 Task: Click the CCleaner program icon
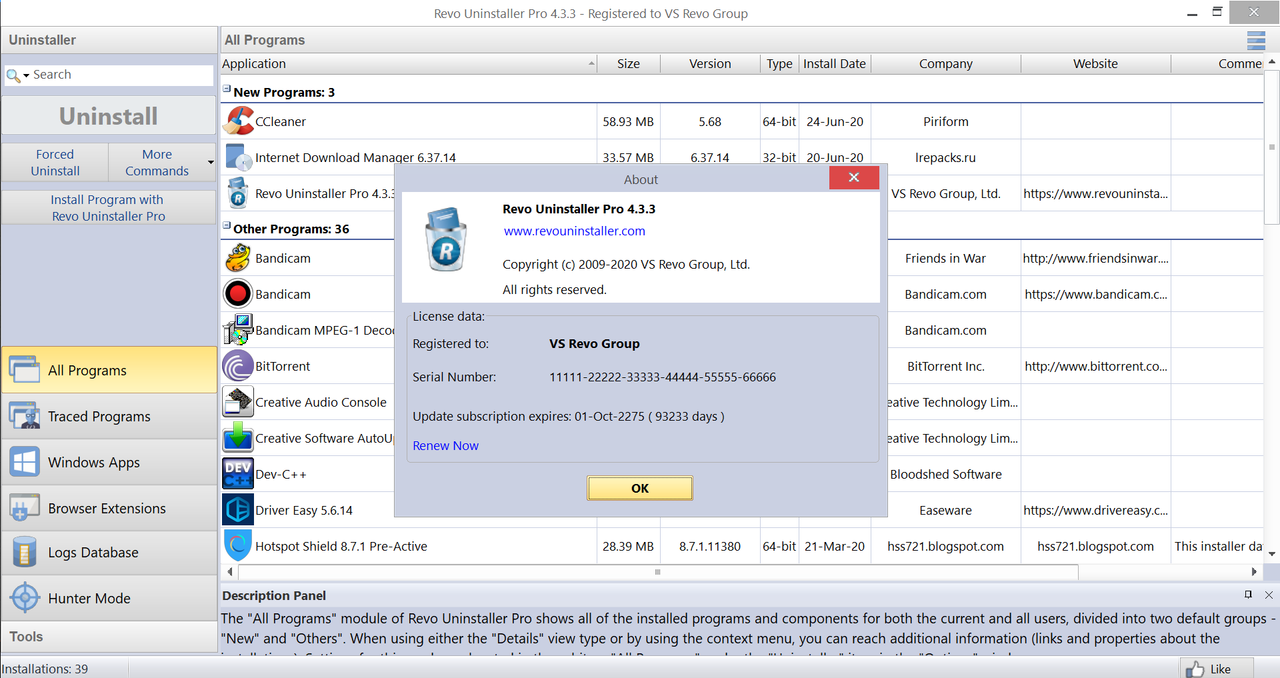coord(238,121)
